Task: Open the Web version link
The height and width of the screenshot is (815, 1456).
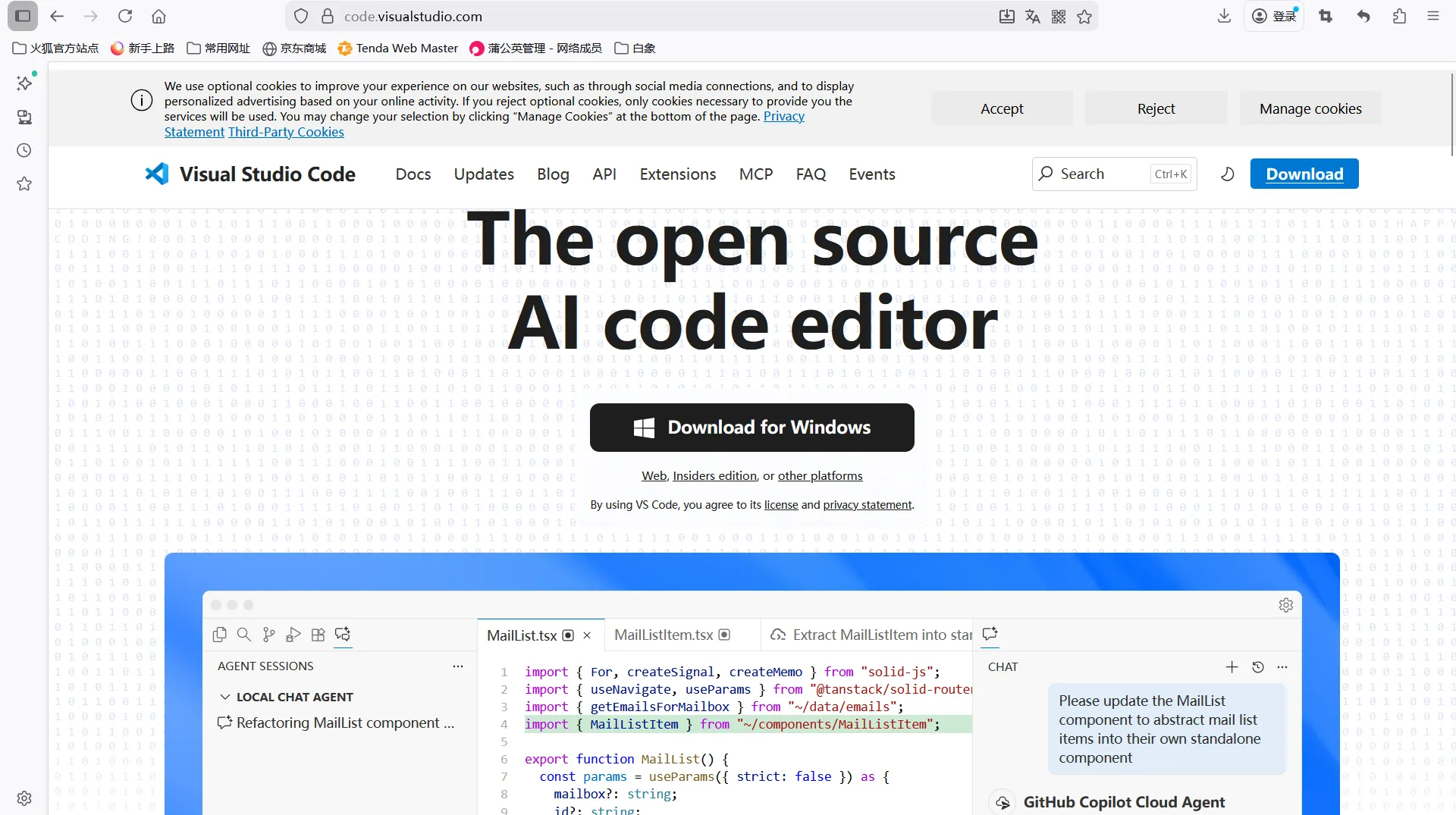Action: coord(654,475)
